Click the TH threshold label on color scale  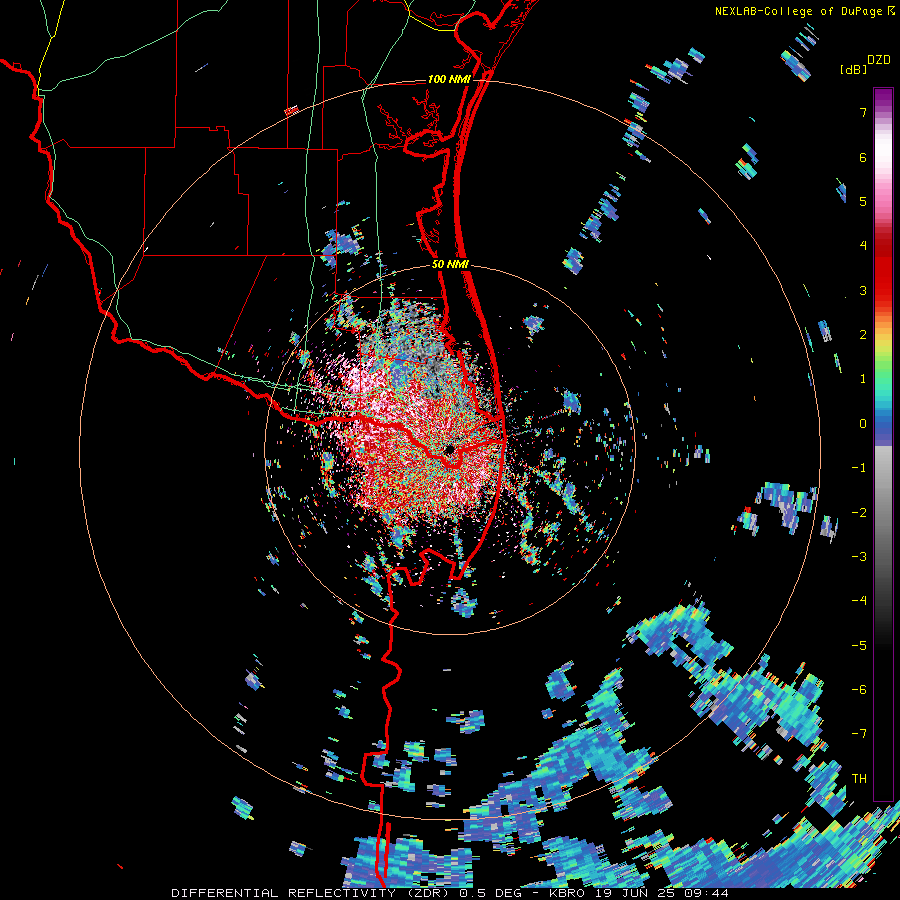coord(859,779)
